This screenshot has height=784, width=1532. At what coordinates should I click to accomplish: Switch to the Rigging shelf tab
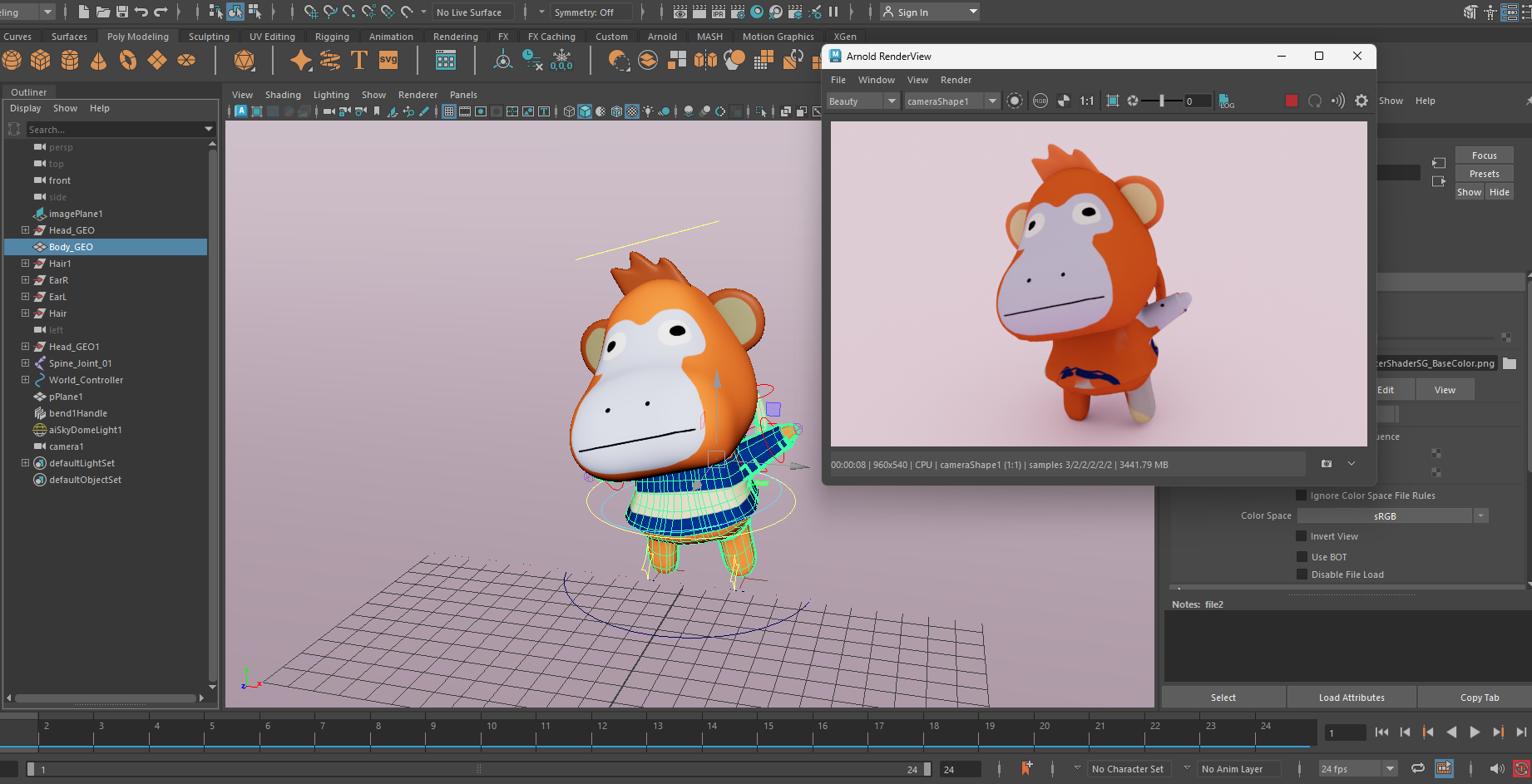point(332,36)
